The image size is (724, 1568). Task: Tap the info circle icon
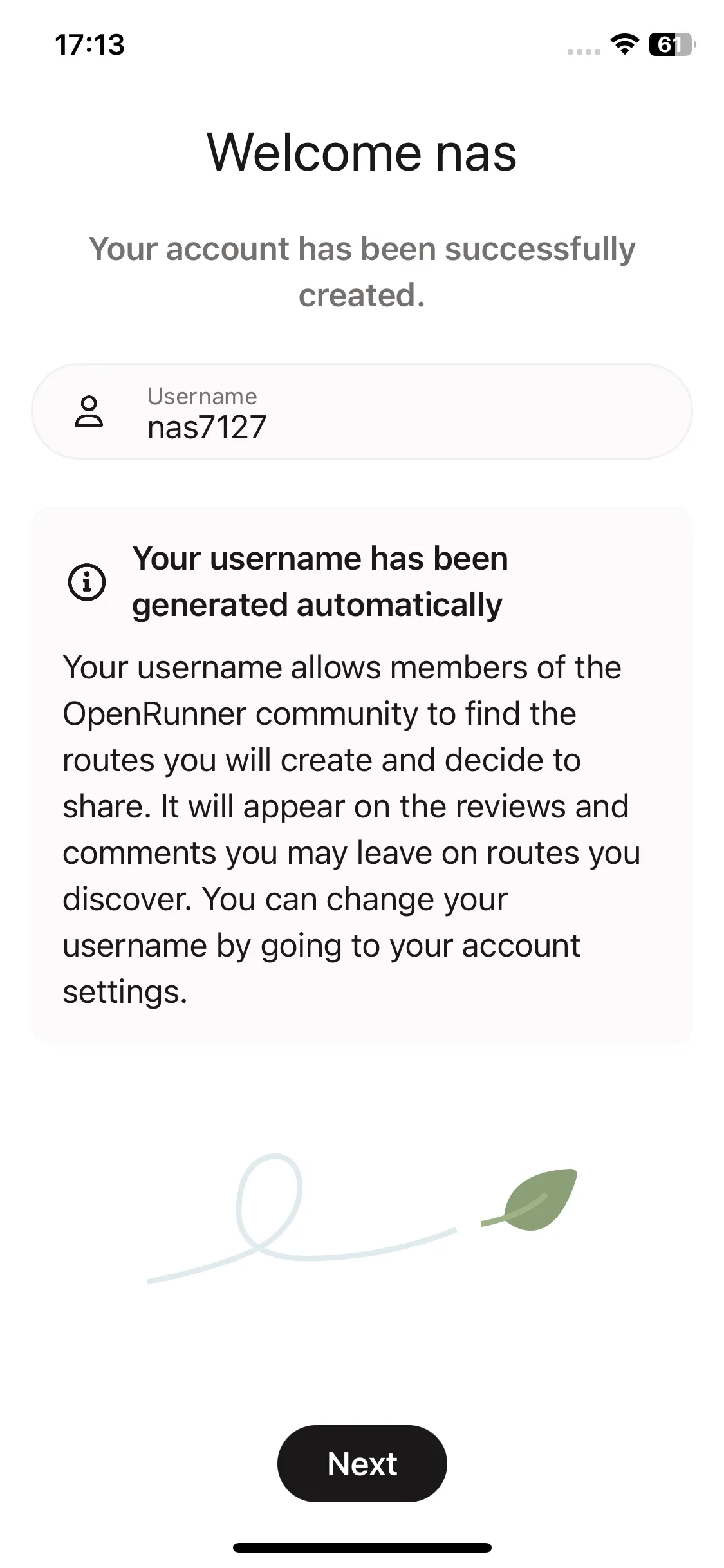click(87, 582)
